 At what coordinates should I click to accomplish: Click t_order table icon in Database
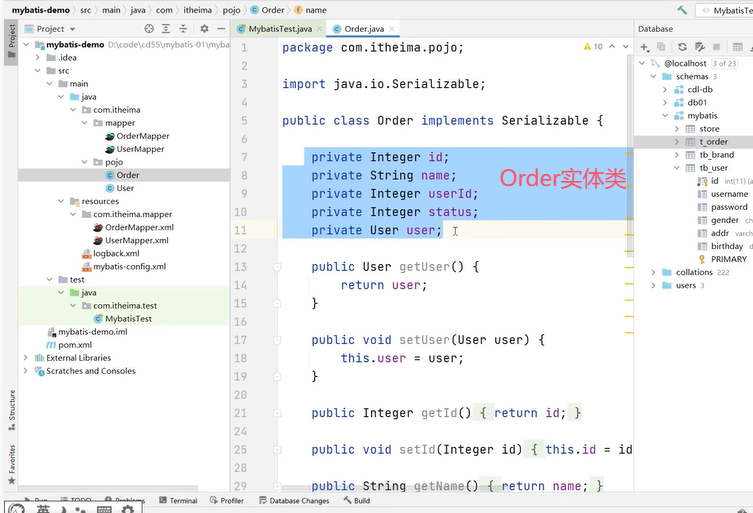pos(690,142)
